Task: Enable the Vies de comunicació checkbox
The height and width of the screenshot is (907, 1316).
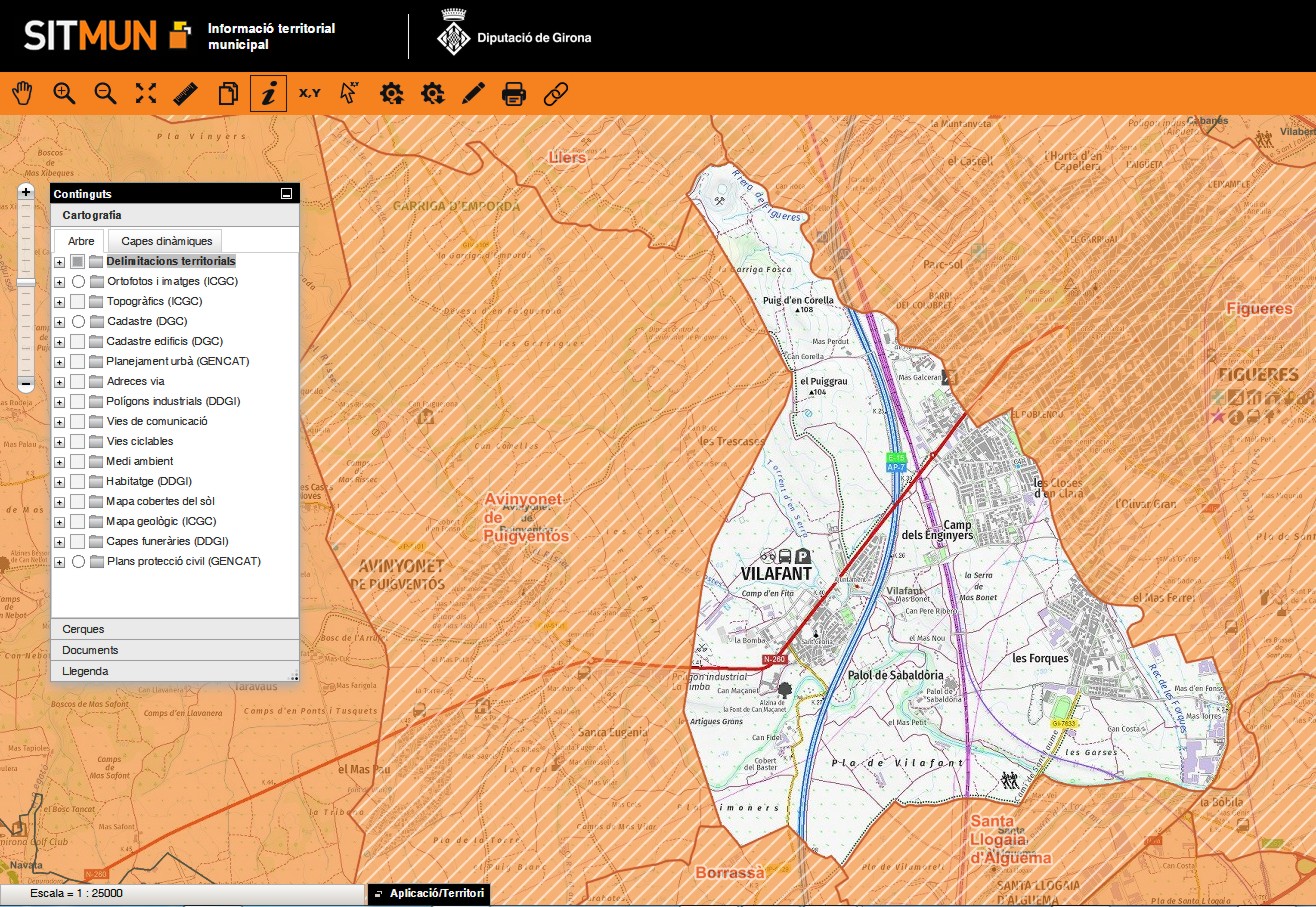Action: click(77, 421)
